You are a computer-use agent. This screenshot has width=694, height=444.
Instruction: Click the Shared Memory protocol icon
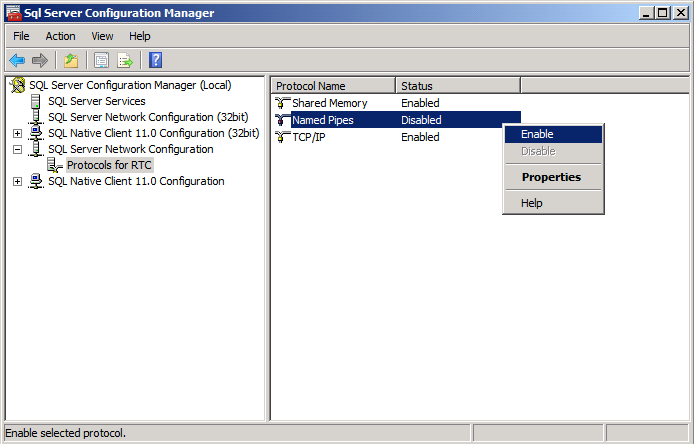(x=282, y=103)
